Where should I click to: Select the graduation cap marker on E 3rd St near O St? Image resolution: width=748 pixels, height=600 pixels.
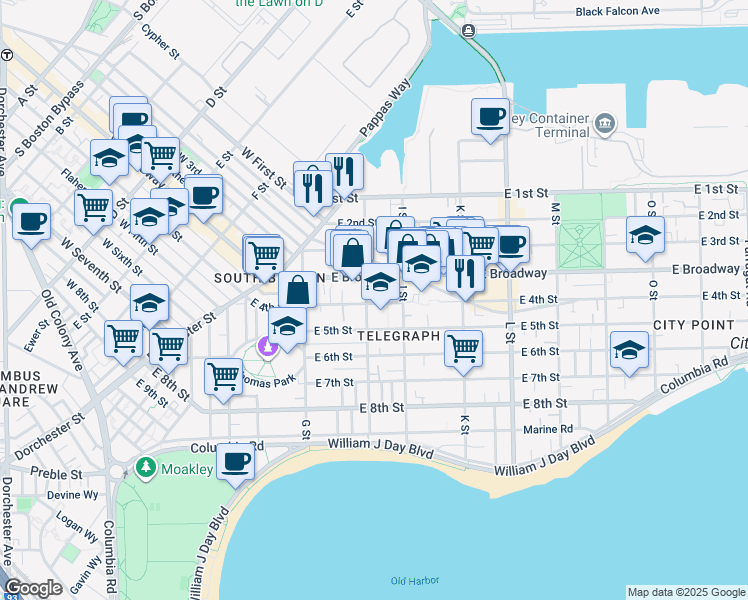pos(645,236)
